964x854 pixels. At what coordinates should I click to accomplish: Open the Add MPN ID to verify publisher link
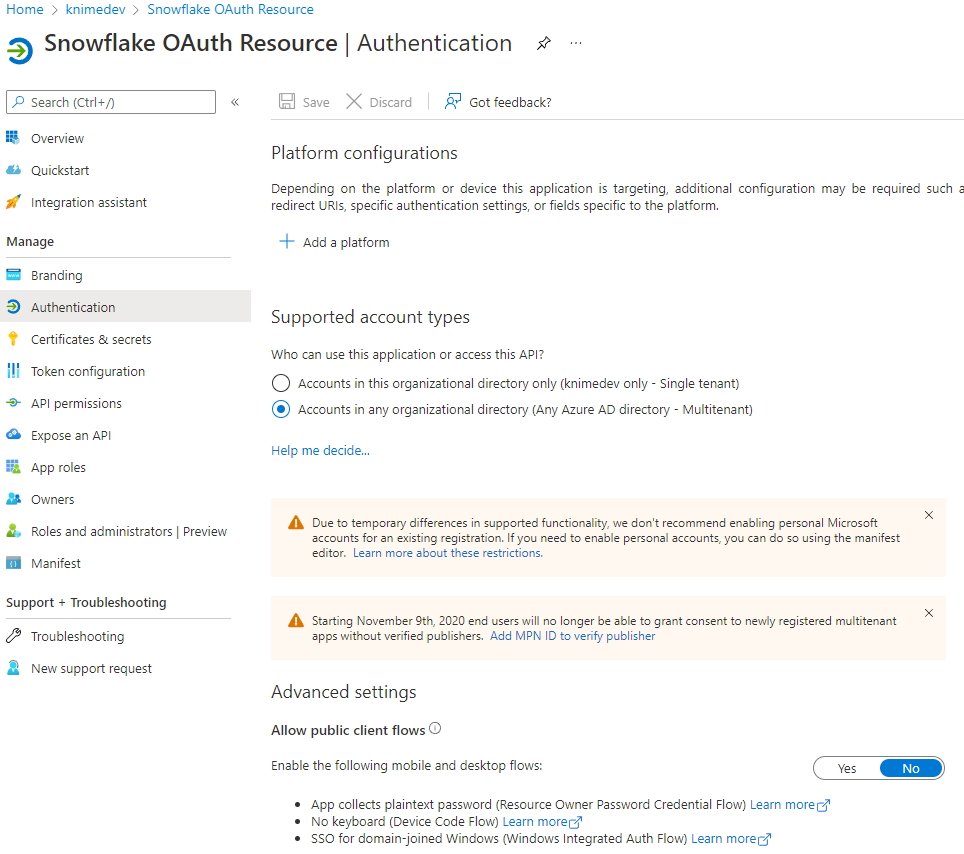click(x=572, y=636)
